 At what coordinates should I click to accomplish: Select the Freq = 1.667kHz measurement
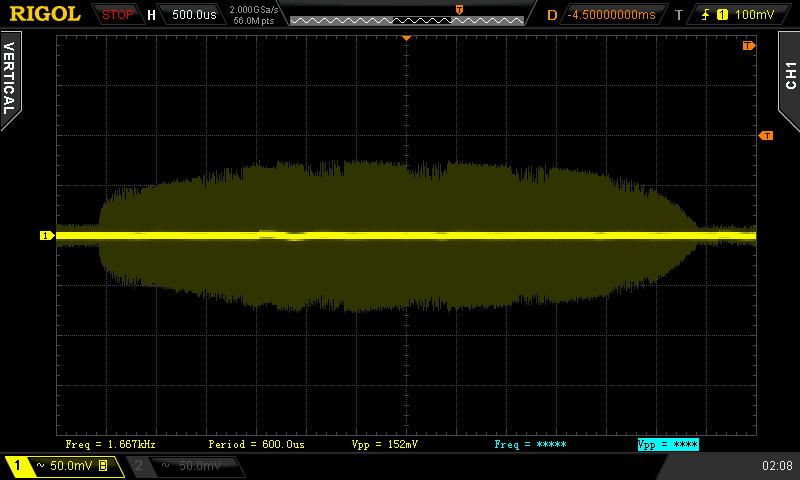(x=110, y=443)
